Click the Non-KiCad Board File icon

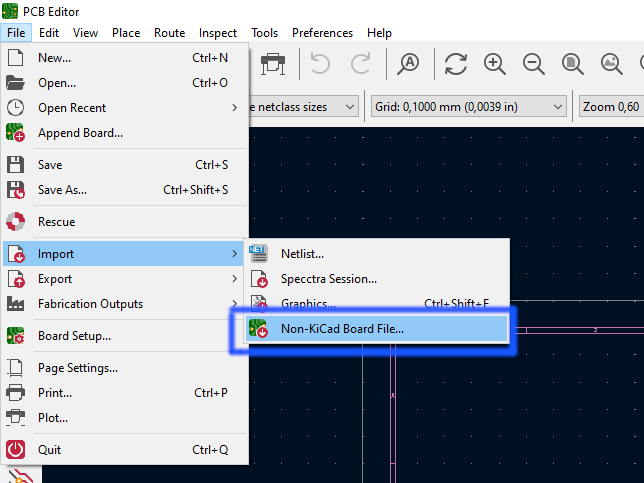258,329
